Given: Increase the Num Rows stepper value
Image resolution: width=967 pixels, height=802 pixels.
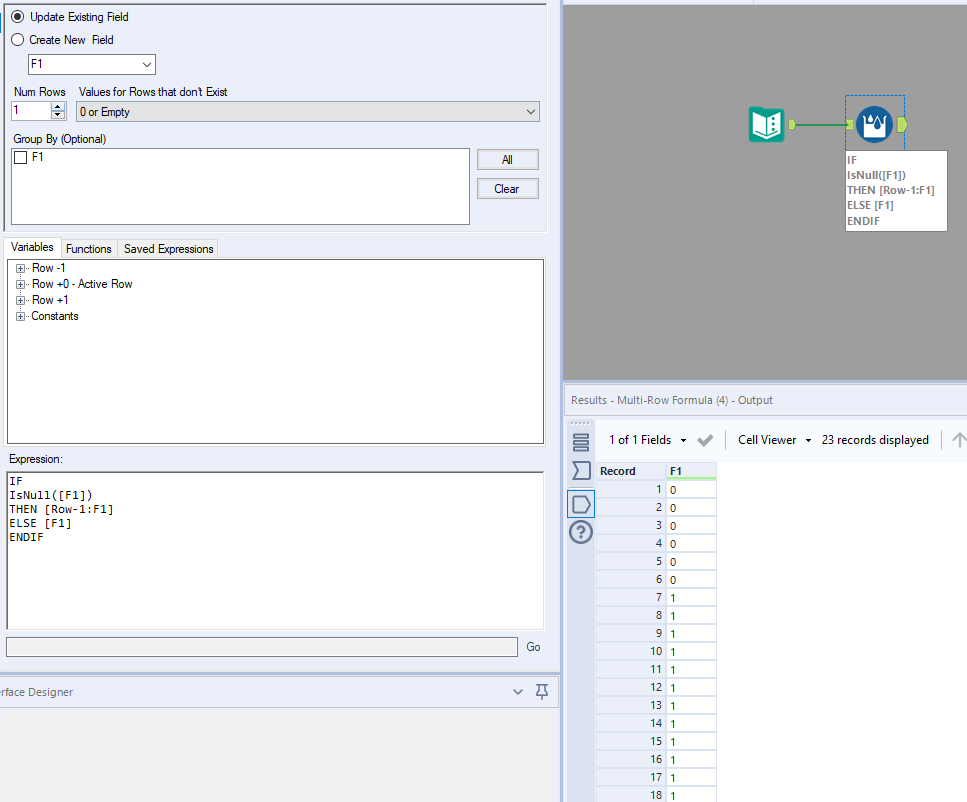Looking at the screenshot, I should coord(58,107).
